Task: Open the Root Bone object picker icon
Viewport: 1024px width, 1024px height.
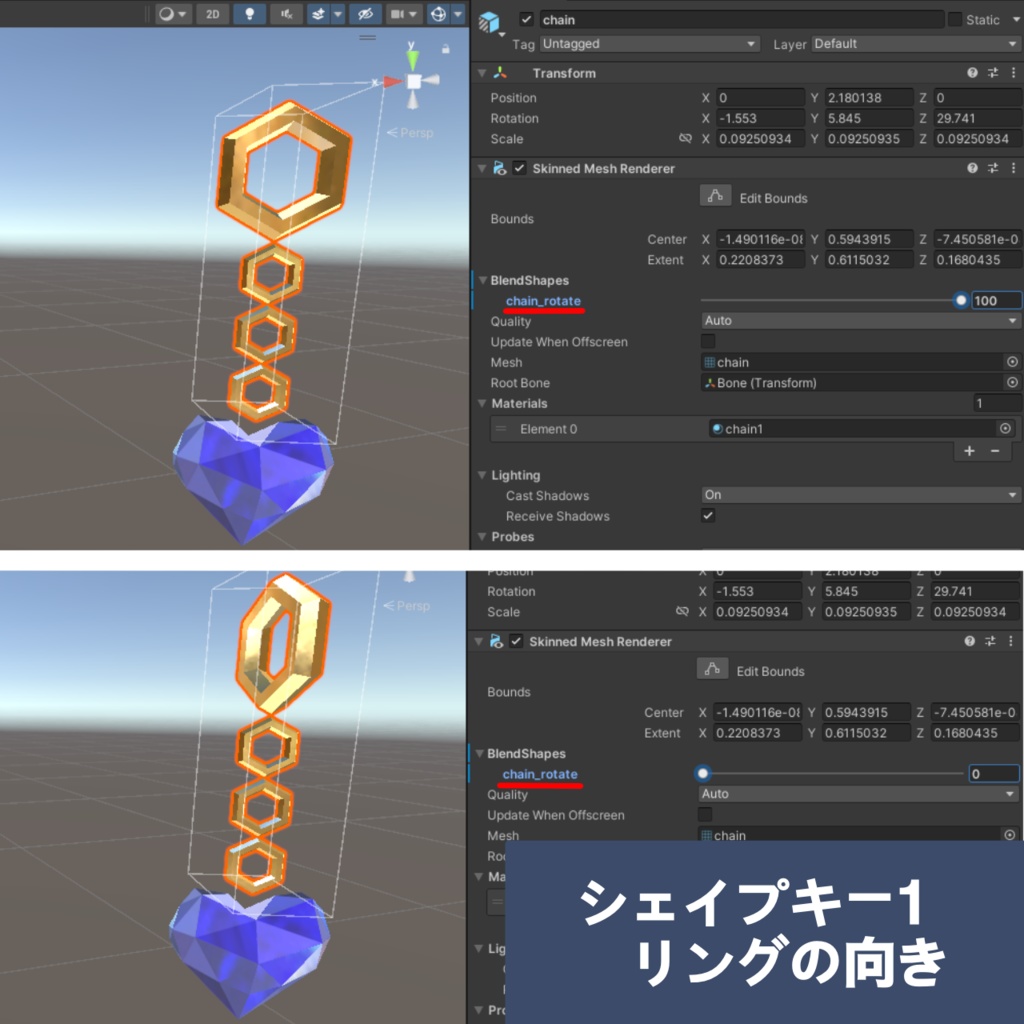Action: 1011,382
